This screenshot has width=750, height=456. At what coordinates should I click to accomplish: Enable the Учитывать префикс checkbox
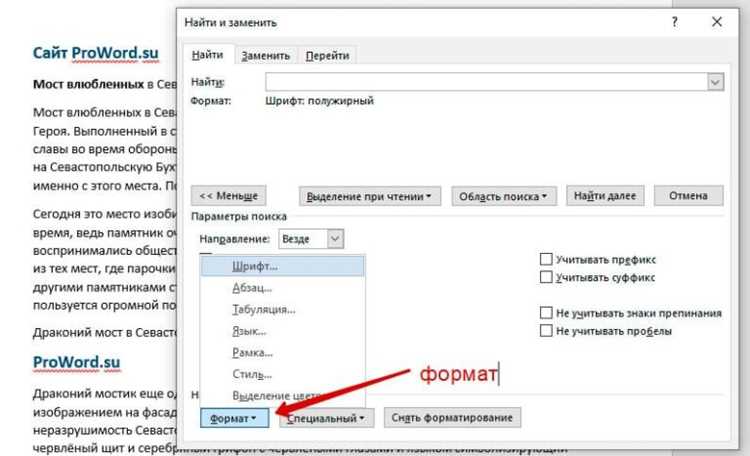coord(546,259)
